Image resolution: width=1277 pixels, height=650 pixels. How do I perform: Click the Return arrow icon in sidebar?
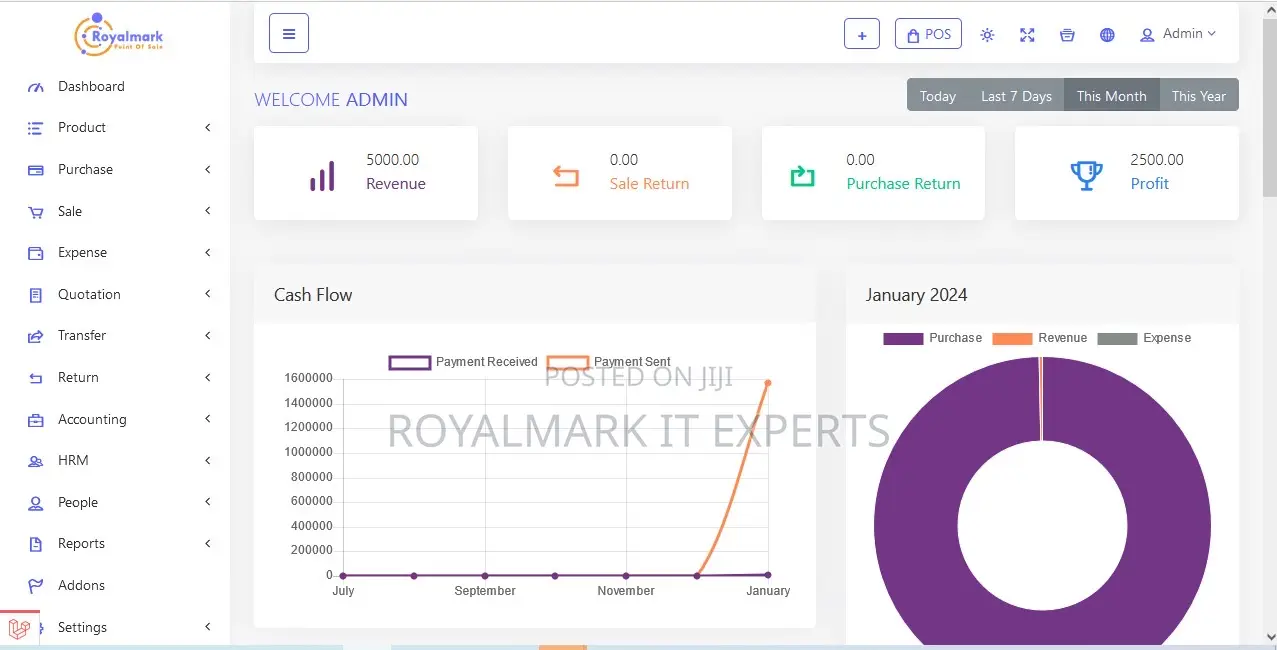(36, 378)
